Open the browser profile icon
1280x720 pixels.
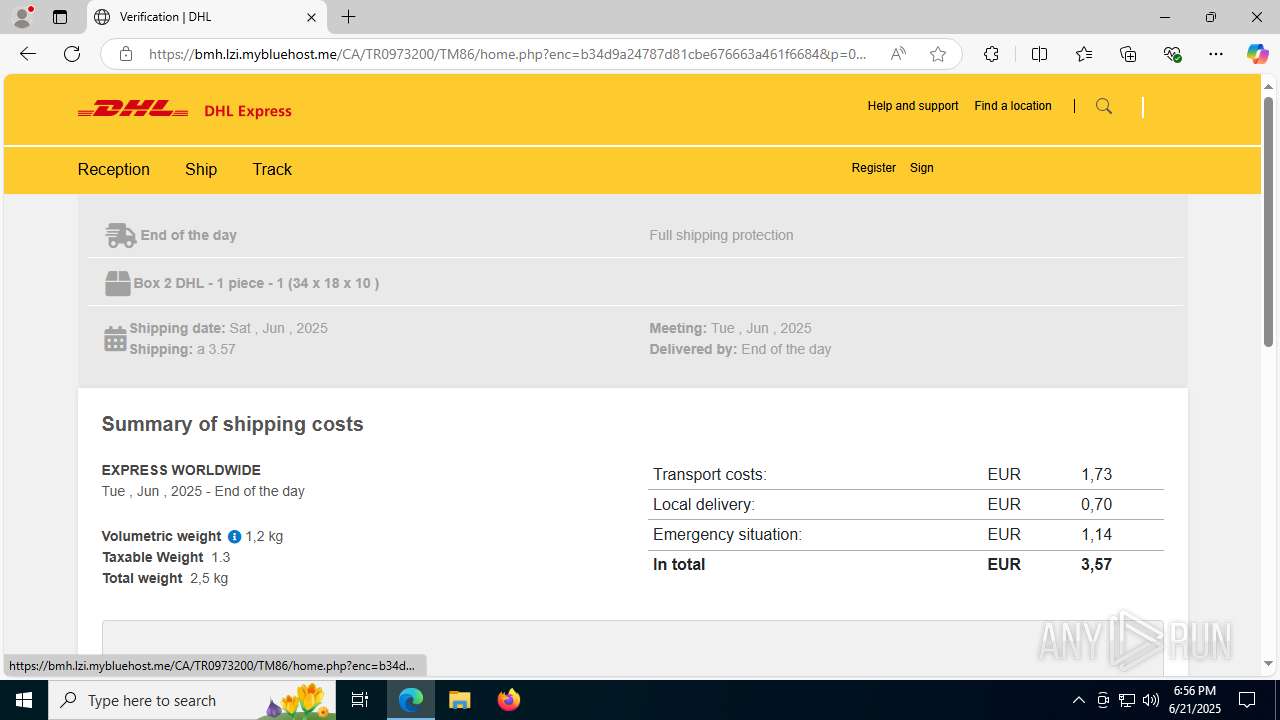pos(21,17)
